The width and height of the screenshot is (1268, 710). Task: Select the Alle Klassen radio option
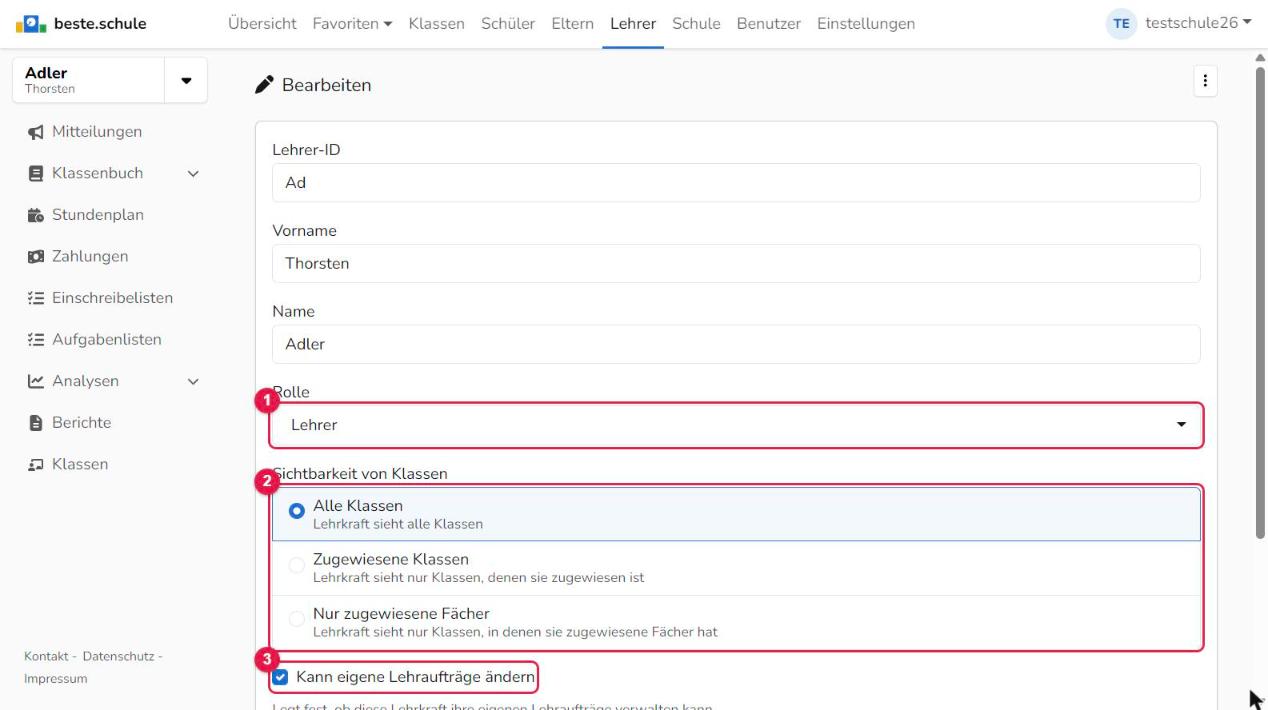tap(297, 512)
